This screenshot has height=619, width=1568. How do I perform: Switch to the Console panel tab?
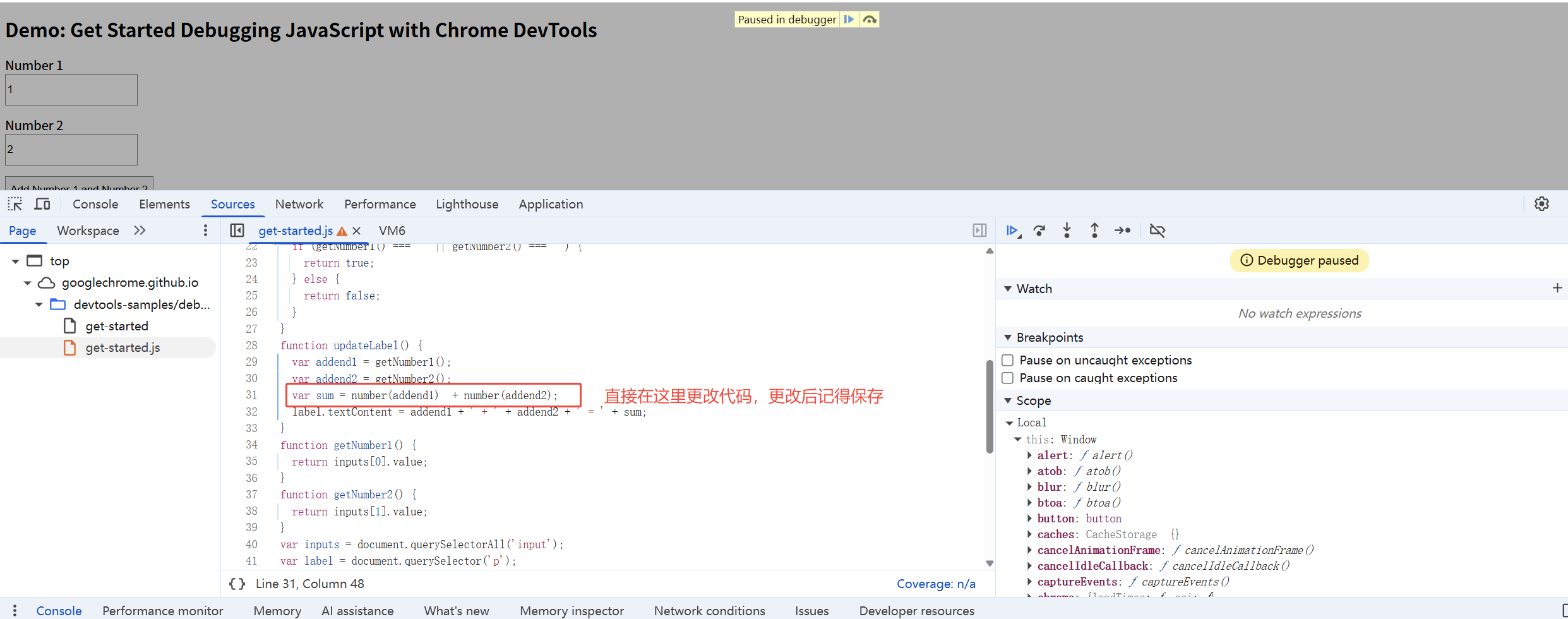[x=95, y=204]
